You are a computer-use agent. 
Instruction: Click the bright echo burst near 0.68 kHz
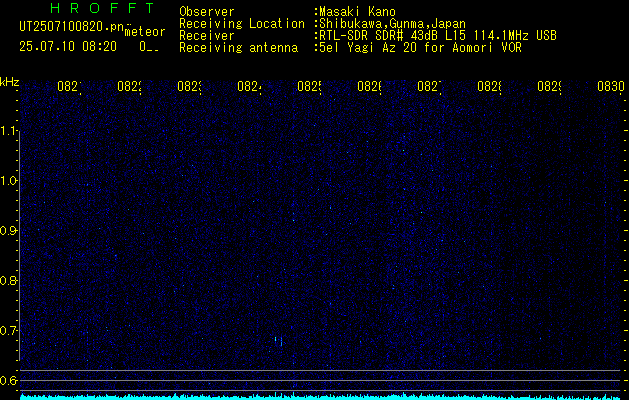pyautogui.click(x=278, y=341)
